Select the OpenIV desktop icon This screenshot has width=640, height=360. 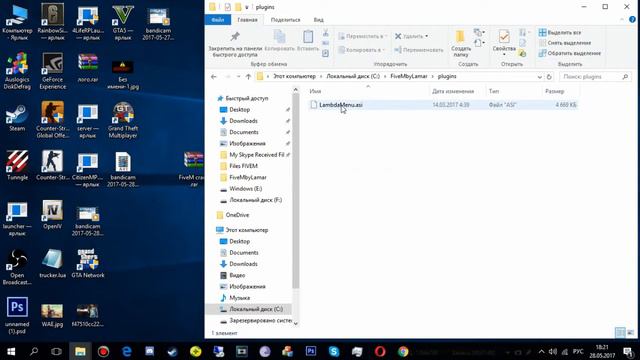(53, 215)
